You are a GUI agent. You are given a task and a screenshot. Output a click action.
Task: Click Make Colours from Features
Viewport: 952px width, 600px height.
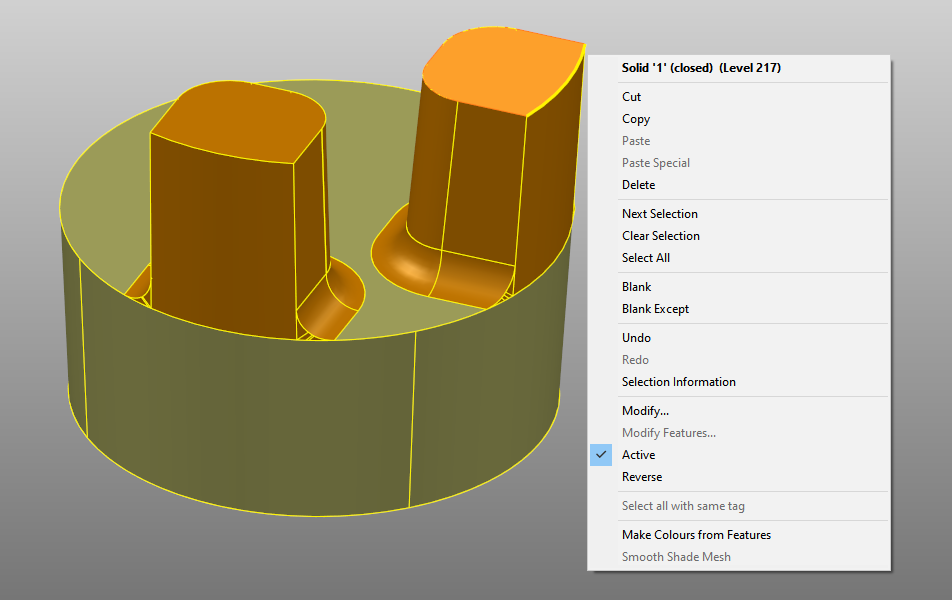[696, 534]
